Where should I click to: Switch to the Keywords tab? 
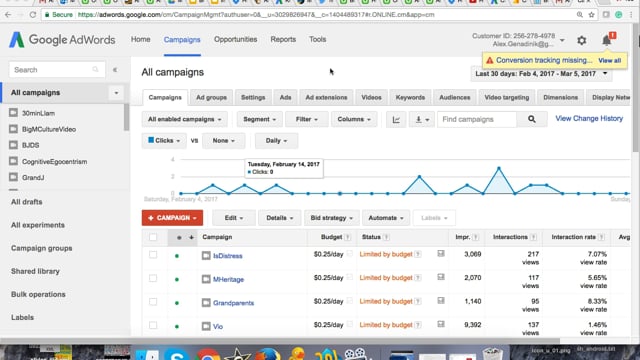click(x=410, y=98)
